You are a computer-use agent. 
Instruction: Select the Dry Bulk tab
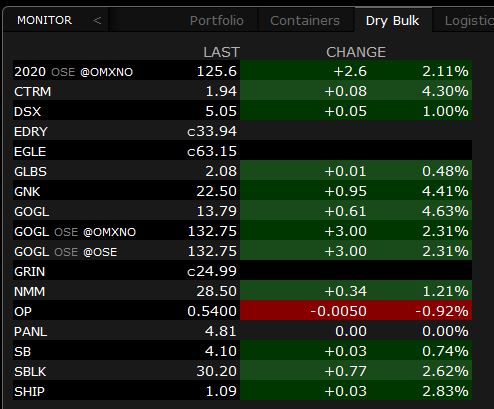392,21
